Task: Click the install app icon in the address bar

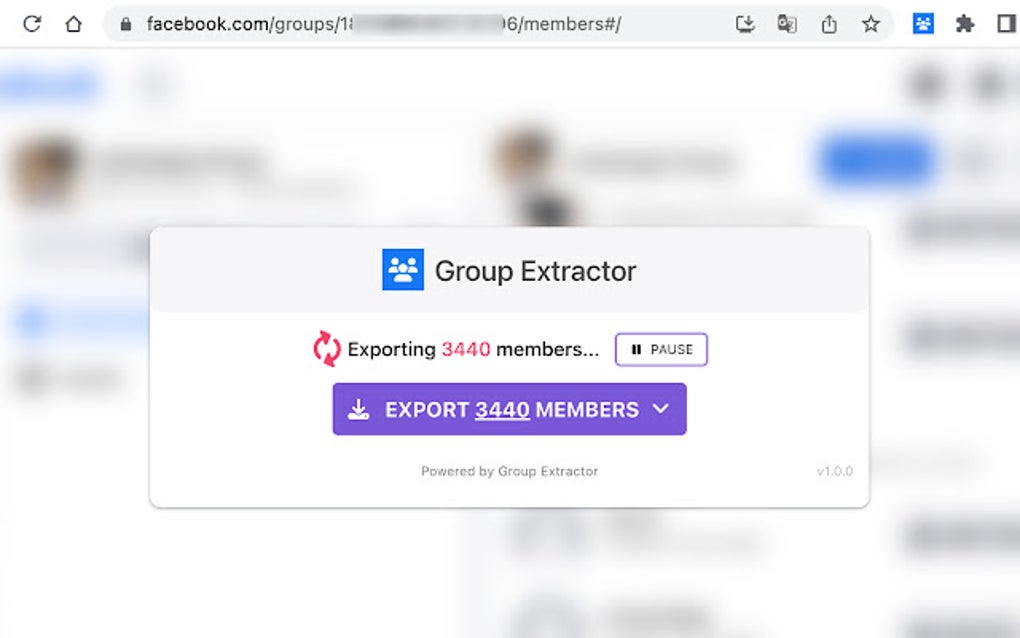Action: [745, 25]
